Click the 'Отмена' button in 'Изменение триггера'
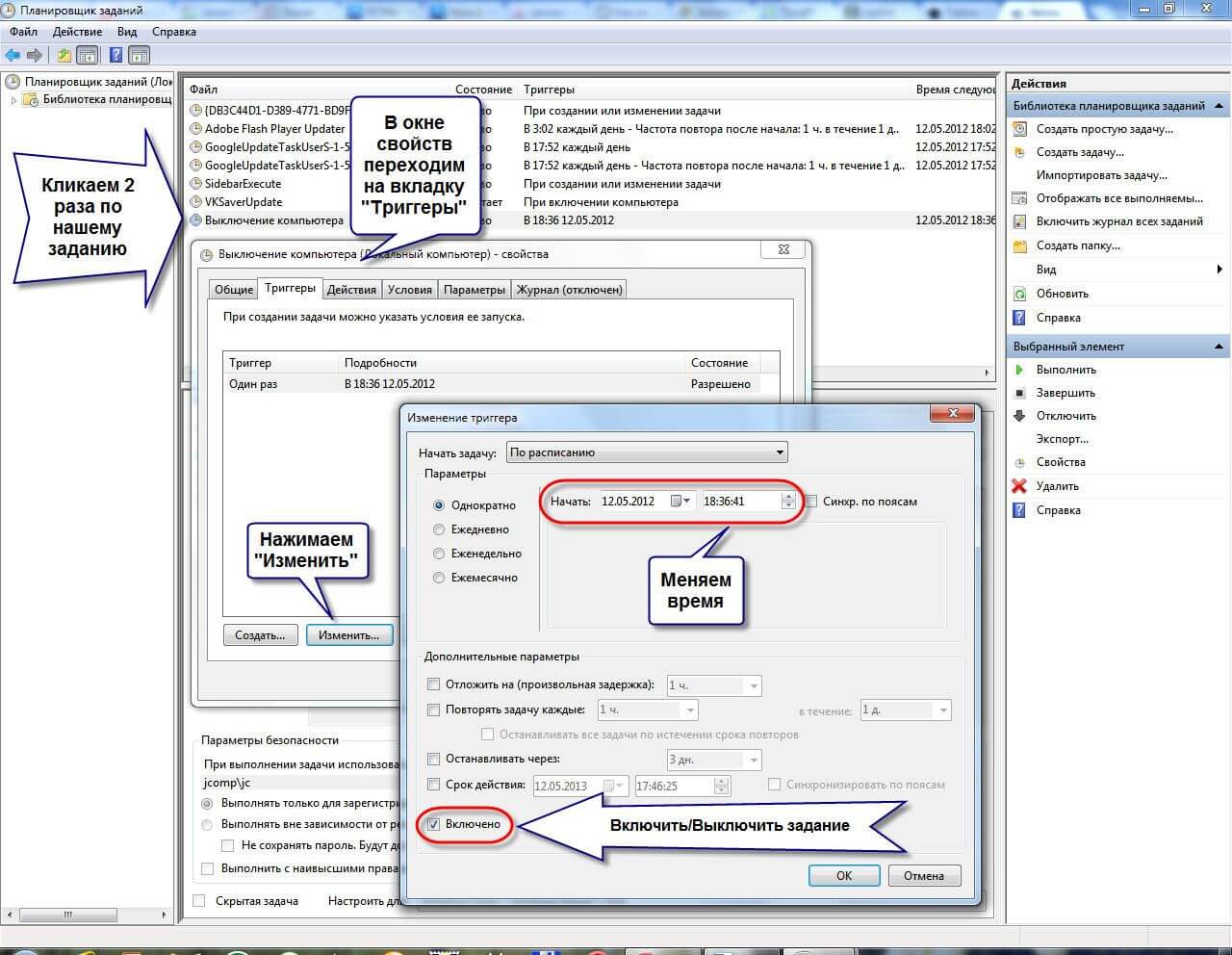 pyautogui.click(x=924, y=876)
